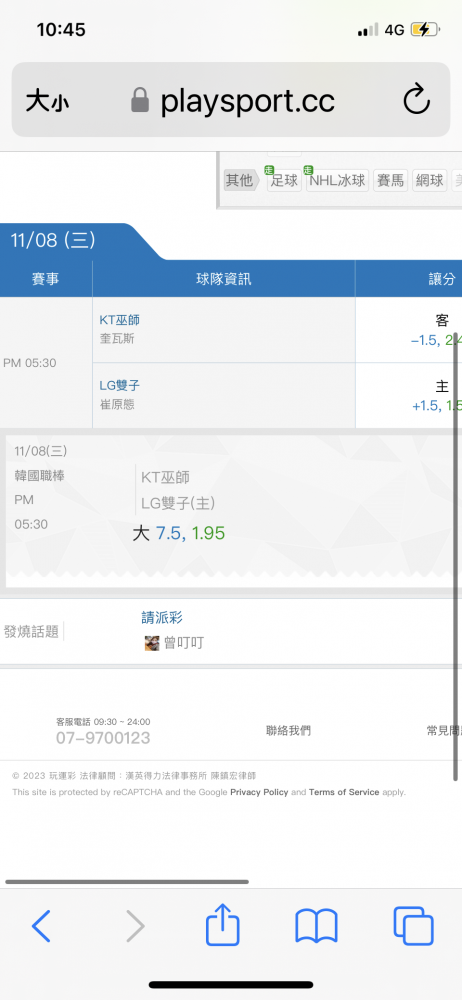
Task: Open the share sheet icon
Action: [223, 923]
